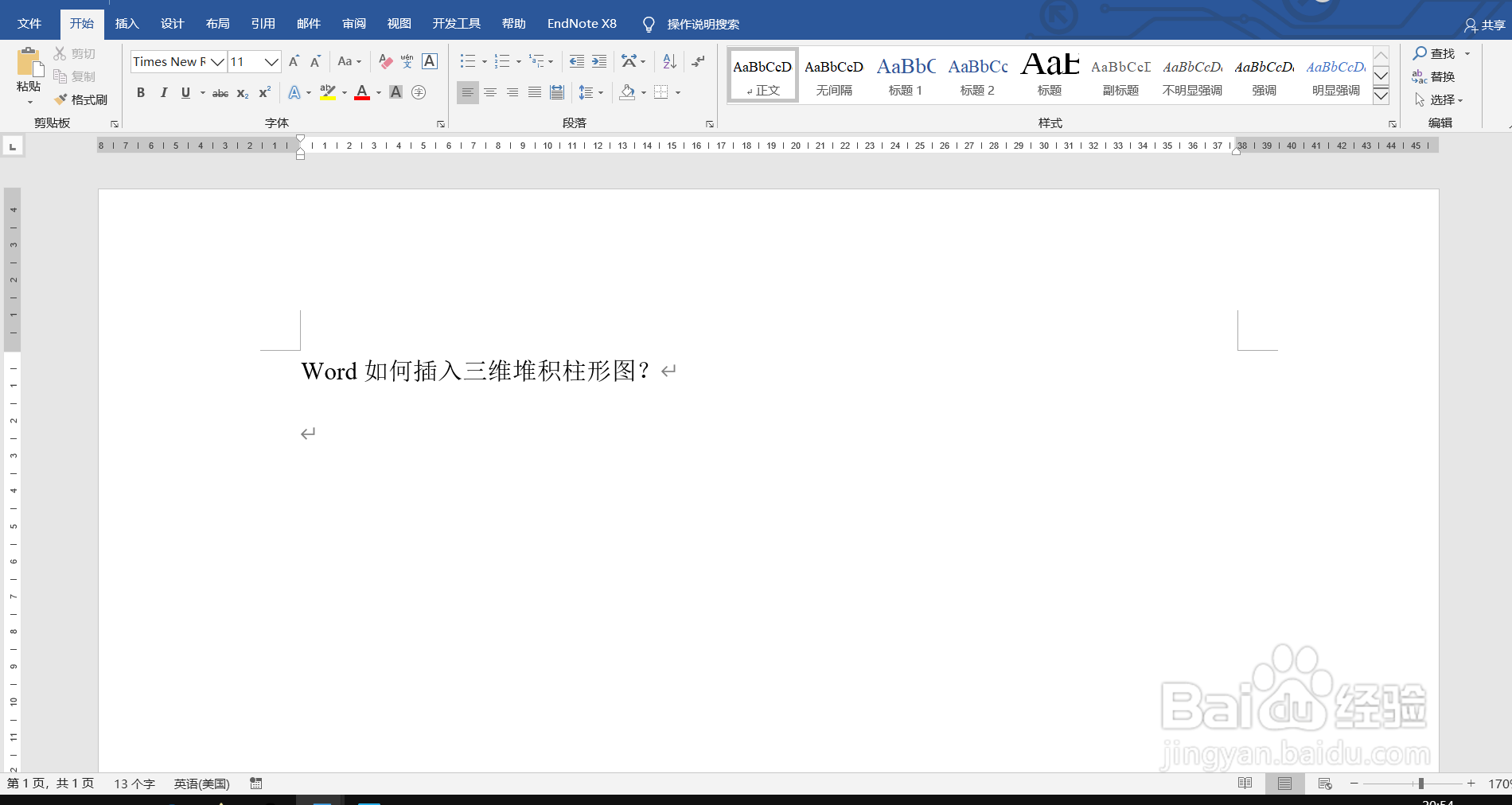
Task: Click the word count in the status bar
Action: 135,784
